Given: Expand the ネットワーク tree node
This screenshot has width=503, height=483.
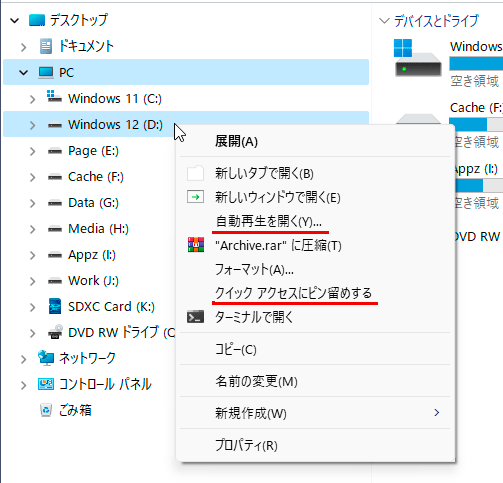Looking at the screenshot, I should tap(23, 359).
